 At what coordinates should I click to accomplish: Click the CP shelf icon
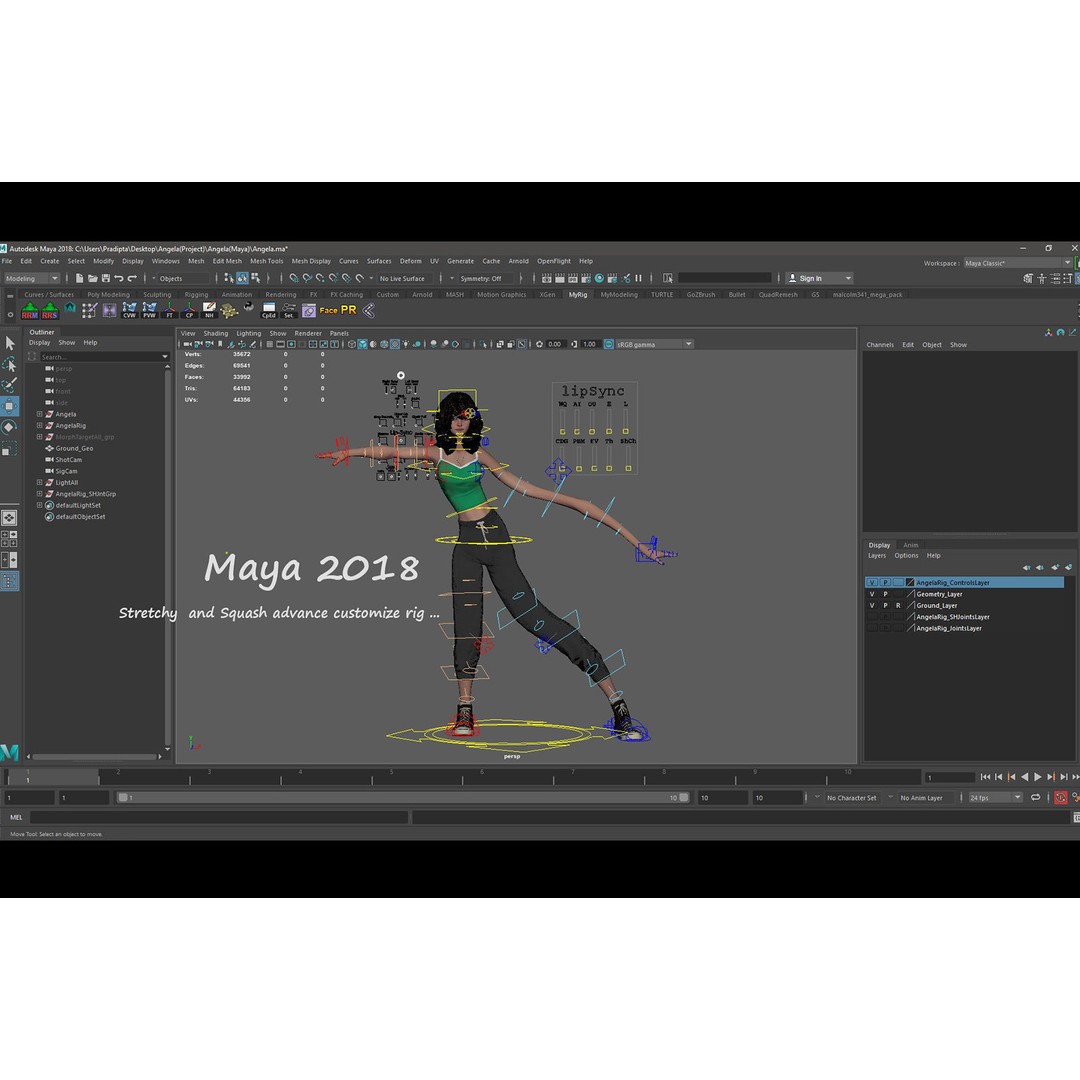(x=189, y=311)
